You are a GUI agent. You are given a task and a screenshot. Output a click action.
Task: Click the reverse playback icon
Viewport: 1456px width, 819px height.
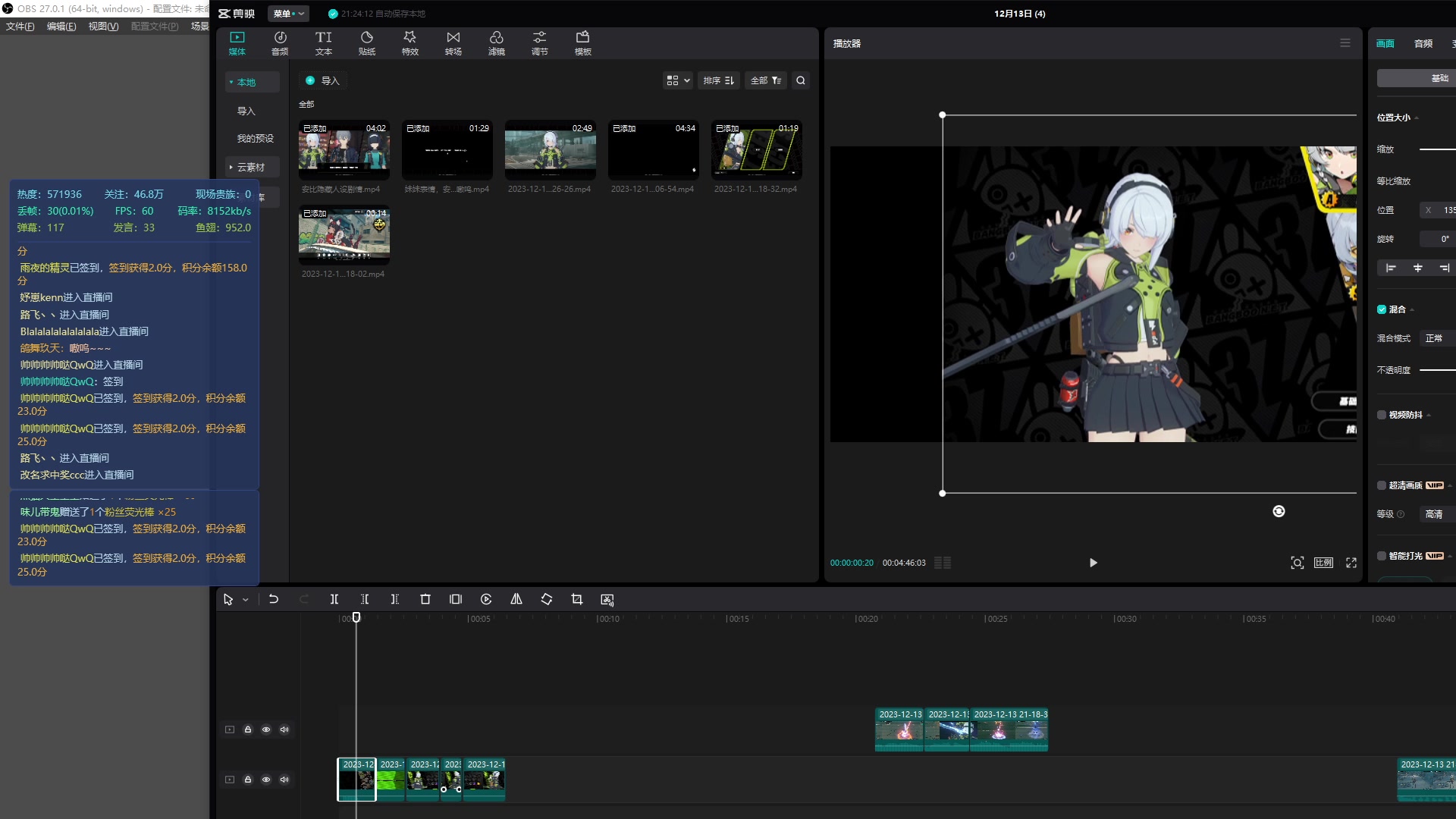pyautogui.click(x=486, y=599)
